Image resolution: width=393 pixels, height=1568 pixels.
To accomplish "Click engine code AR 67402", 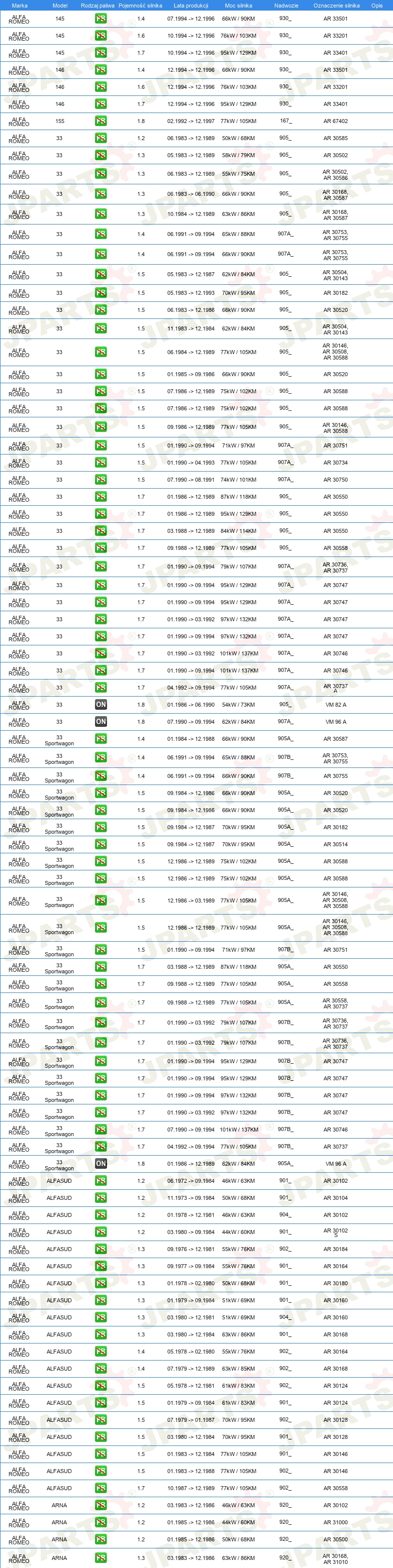I will tap(336, 121).
